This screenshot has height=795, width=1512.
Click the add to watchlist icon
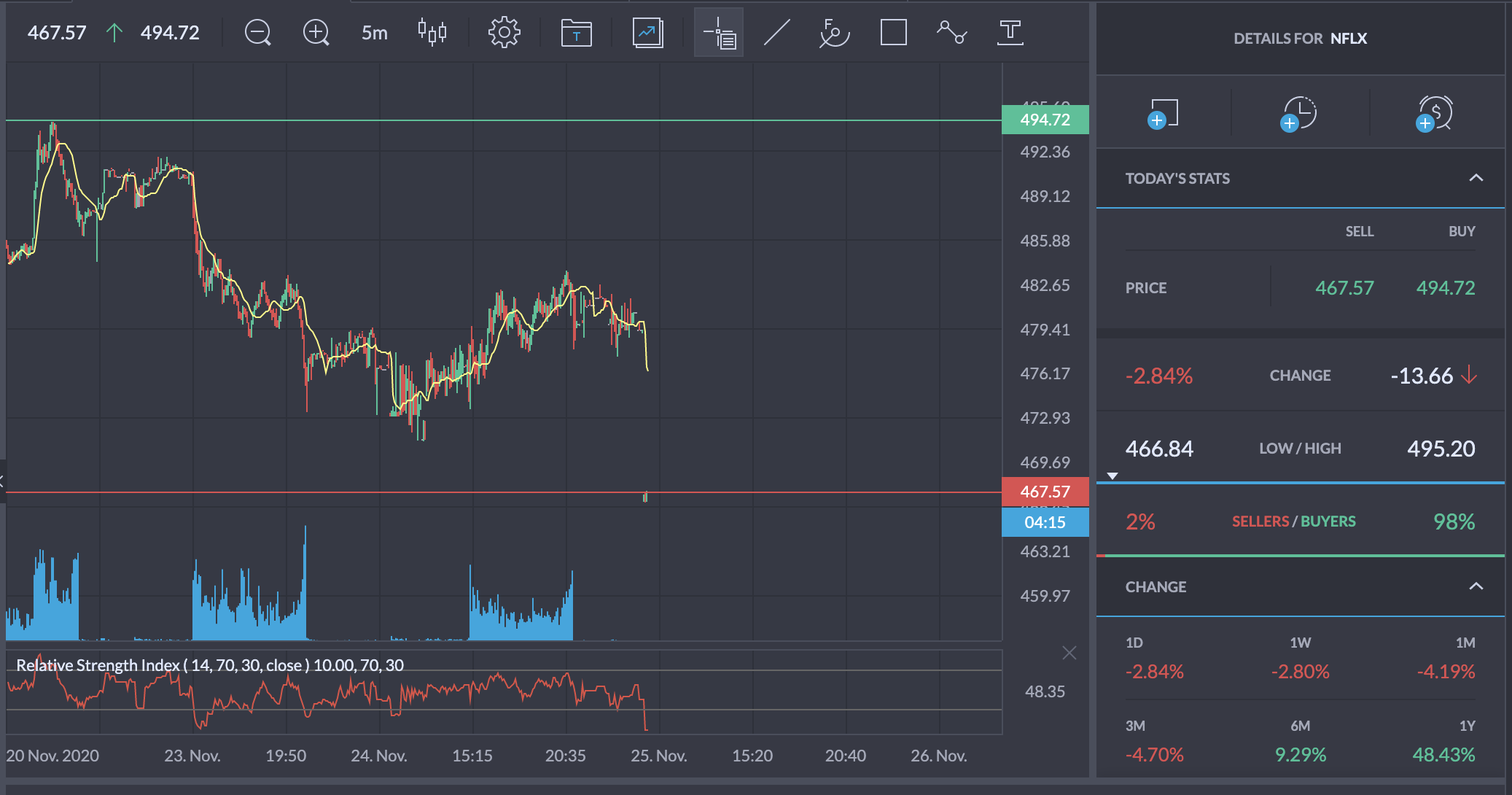coord(1164,114)
